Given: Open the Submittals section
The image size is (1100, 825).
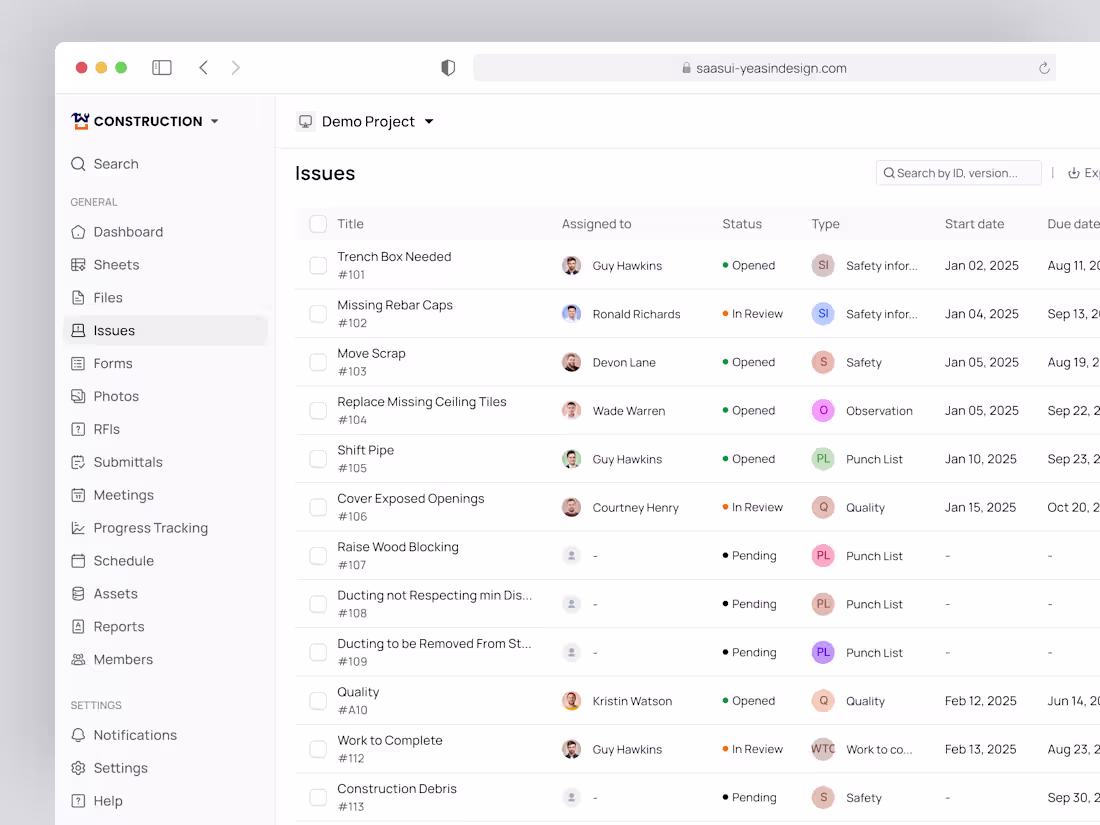Looking at the screenshot, I should [x=126, y=461].
